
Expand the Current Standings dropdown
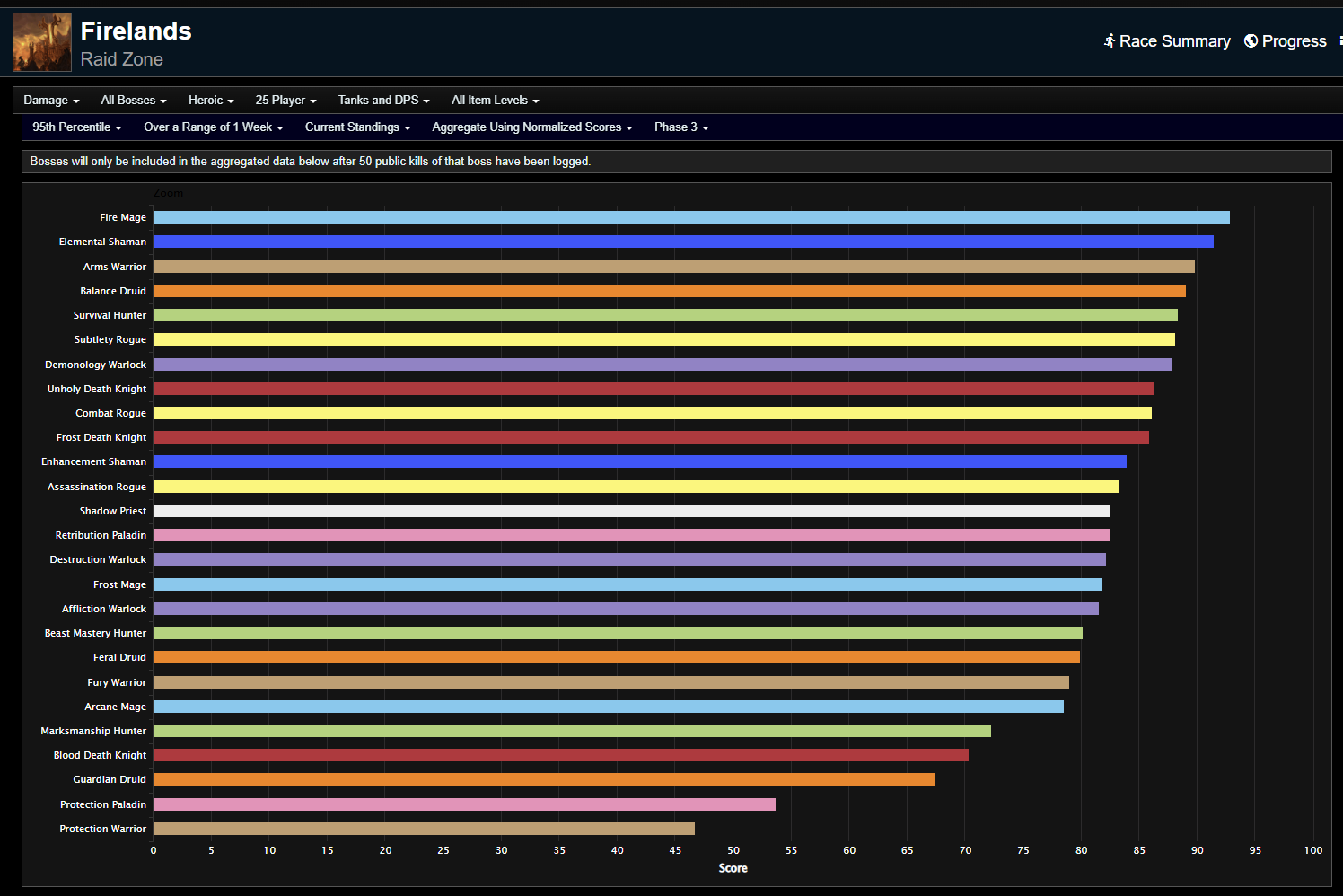point(357,127)
